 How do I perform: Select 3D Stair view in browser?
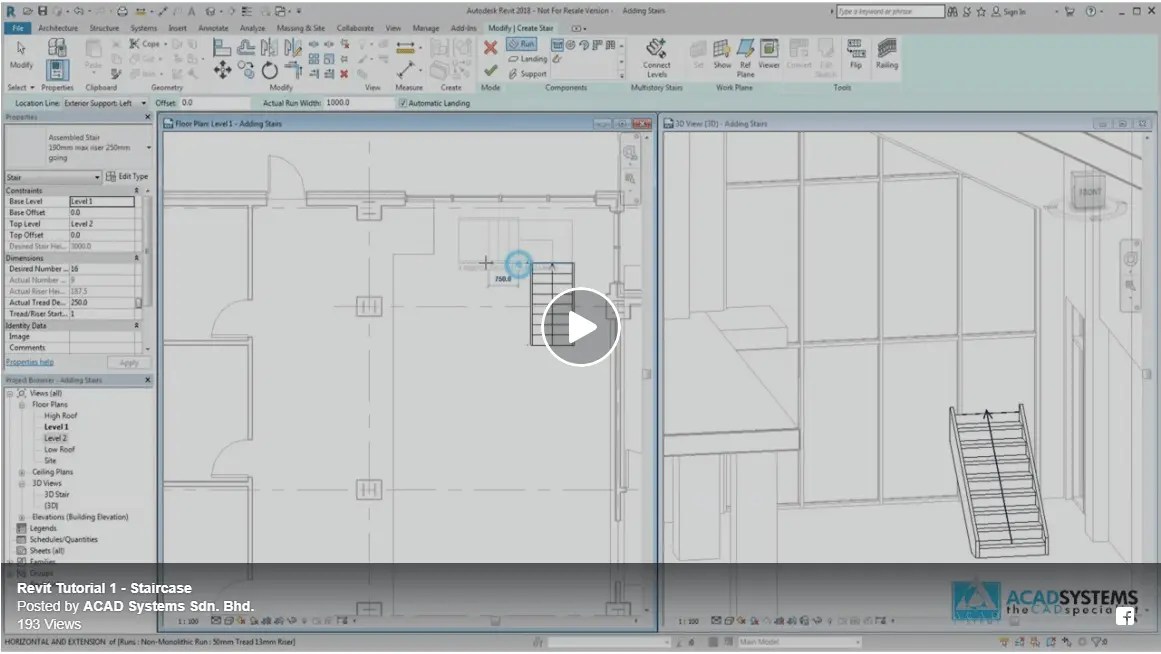tap(56, 494)
